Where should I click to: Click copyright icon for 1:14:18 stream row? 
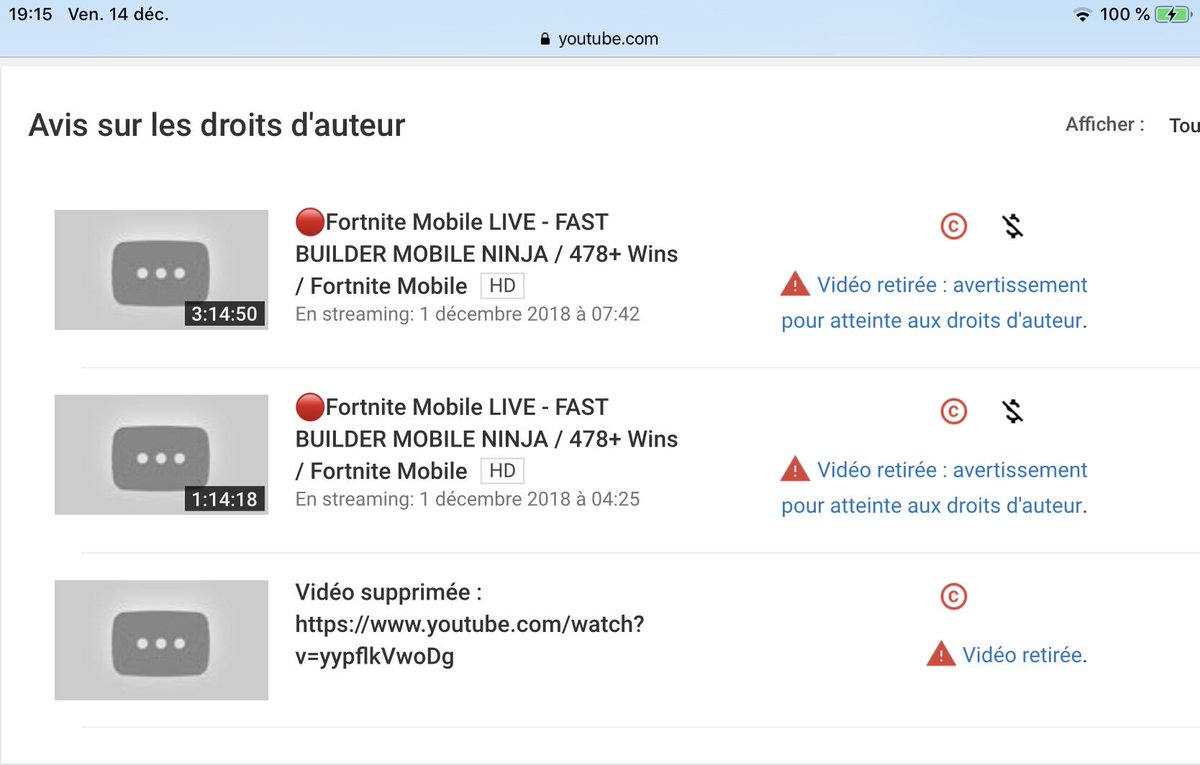pyautogui.click(x=954, y=411)
